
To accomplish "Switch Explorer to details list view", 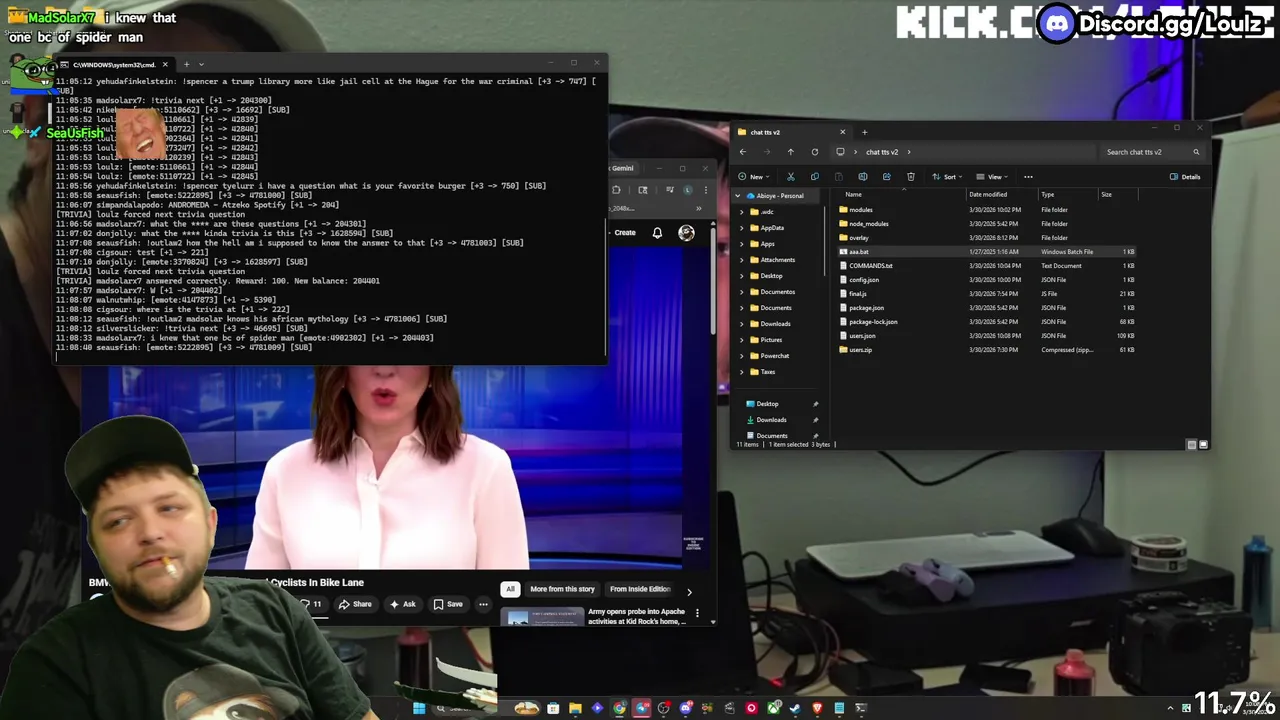I will click(1192, 445).
